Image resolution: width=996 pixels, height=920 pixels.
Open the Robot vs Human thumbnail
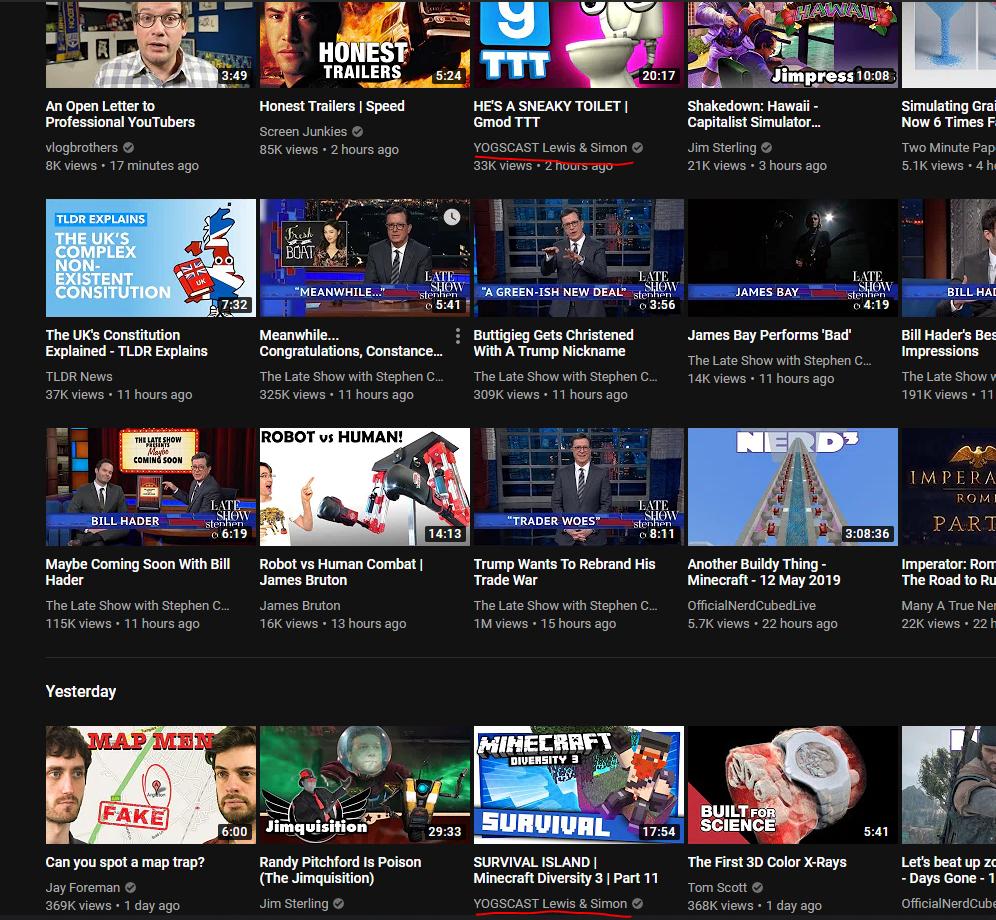pos(365,487)
